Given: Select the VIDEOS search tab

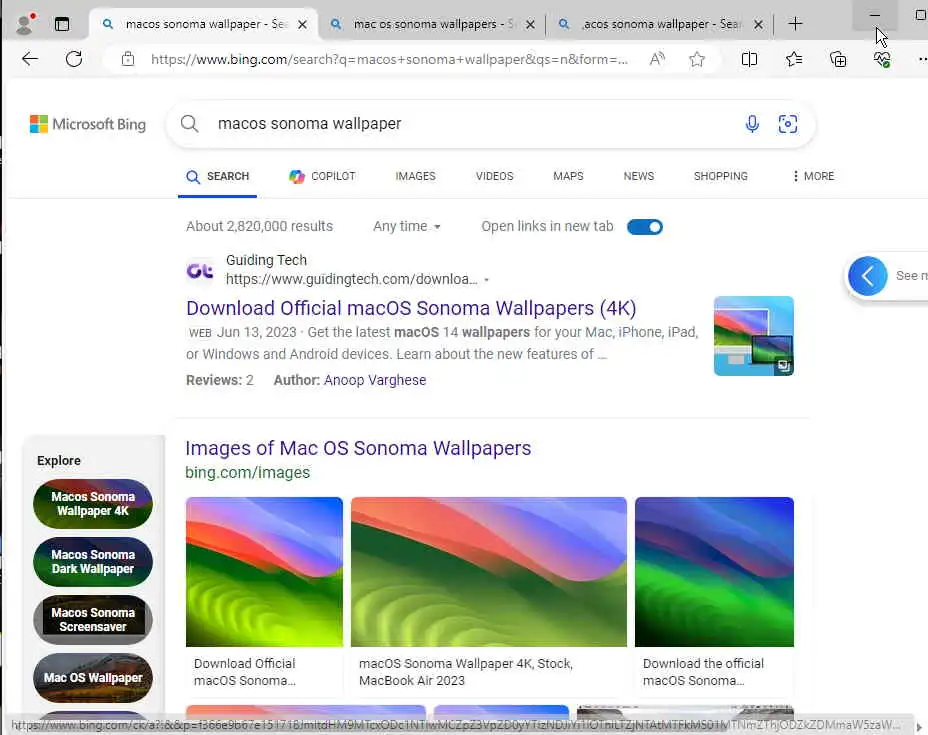Looking at the screenshot, I should click(494, 176).
